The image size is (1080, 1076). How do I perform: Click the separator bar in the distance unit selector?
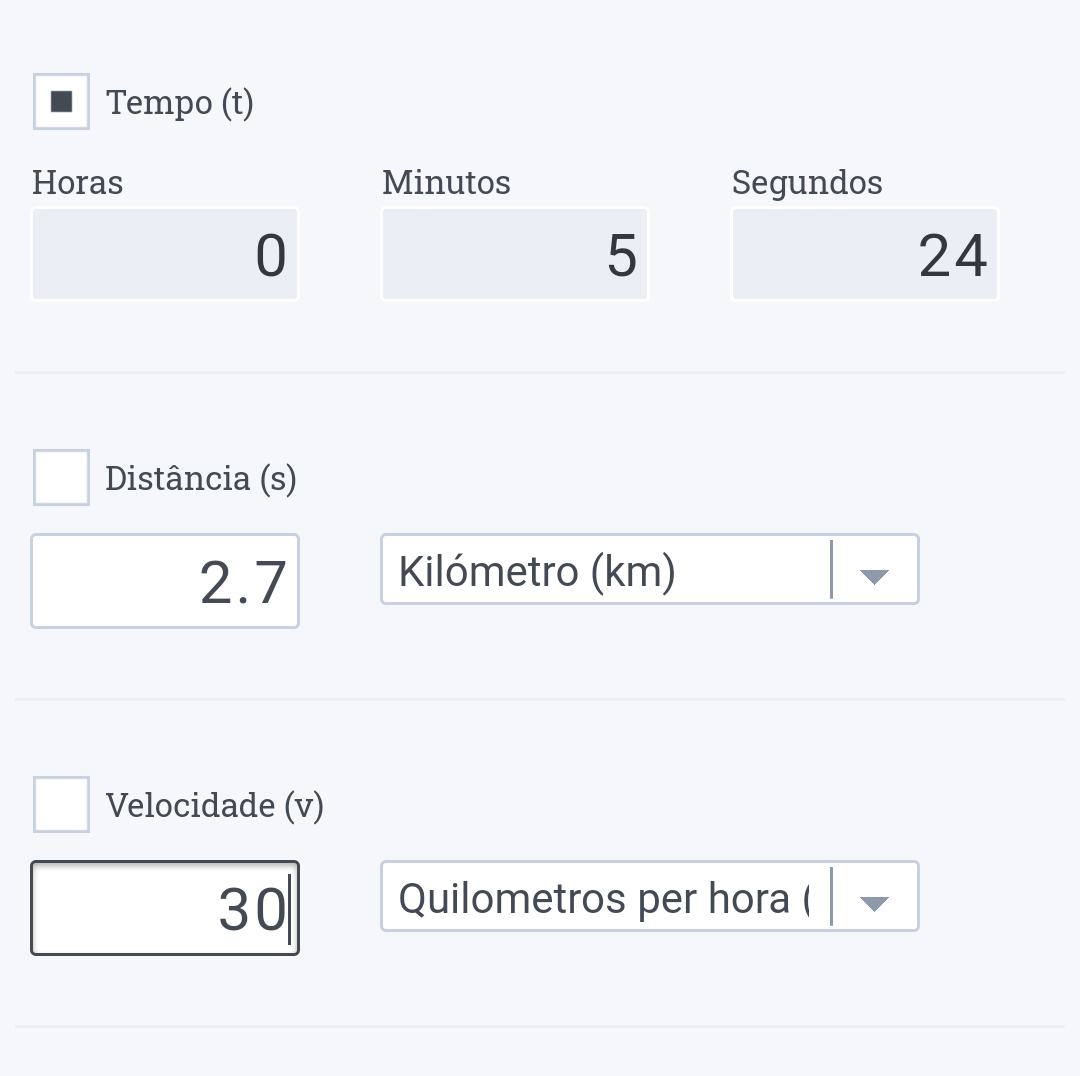831,570
